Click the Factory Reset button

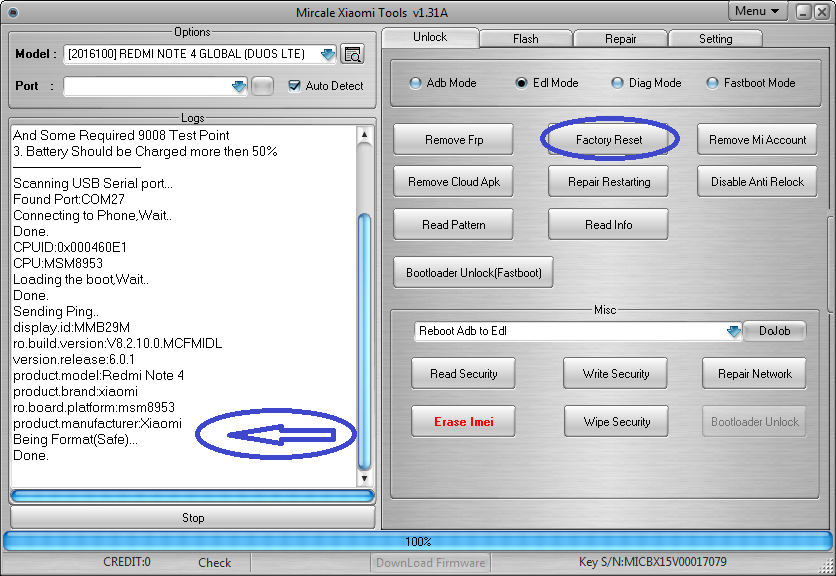click(609, 140)
